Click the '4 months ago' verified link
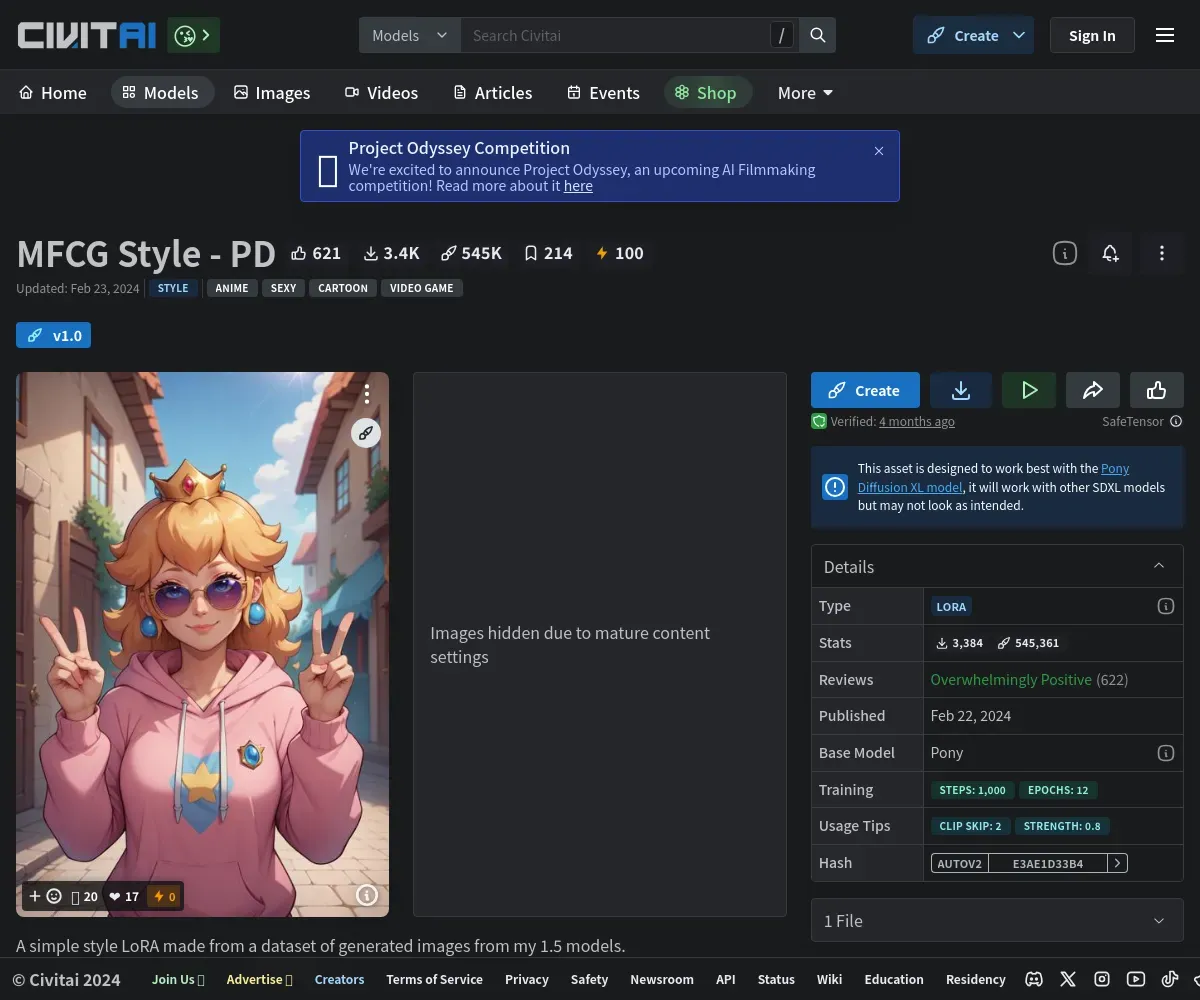 917,422
